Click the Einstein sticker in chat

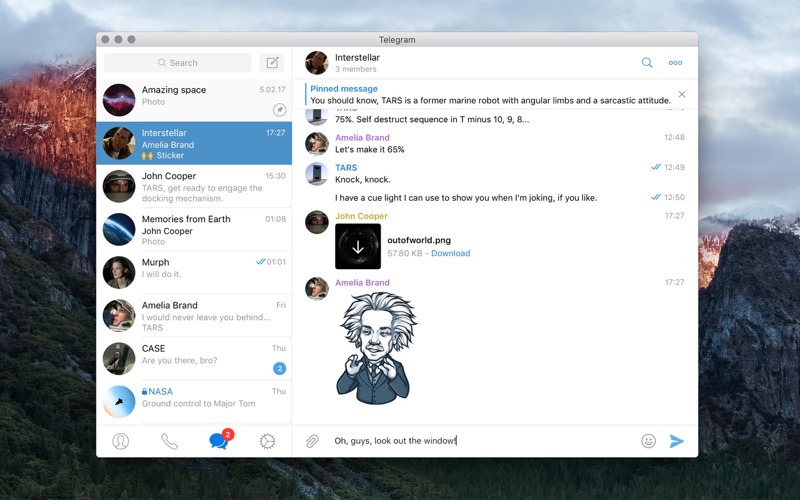click(376, 347)
